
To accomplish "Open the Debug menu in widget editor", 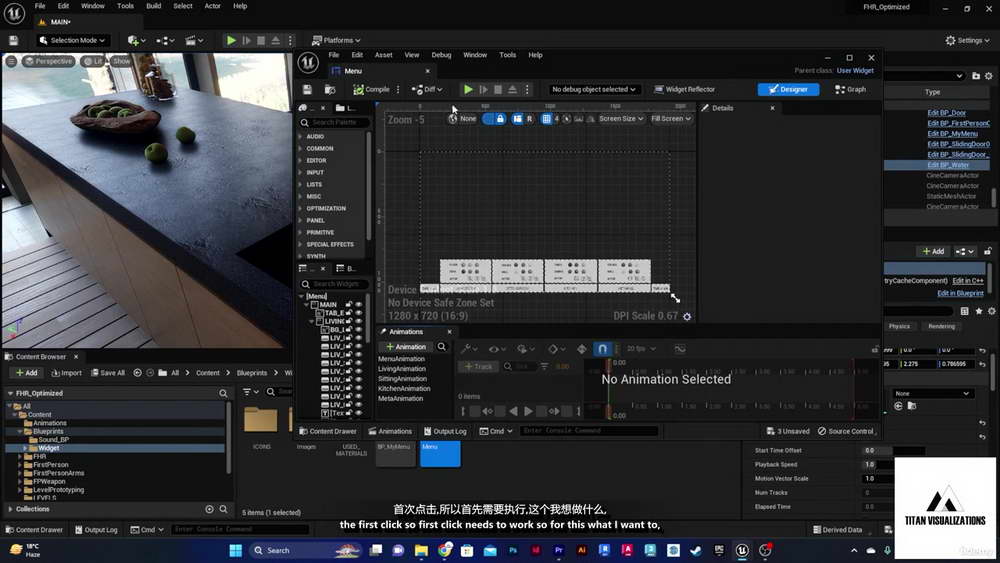I will pos(441,55).
